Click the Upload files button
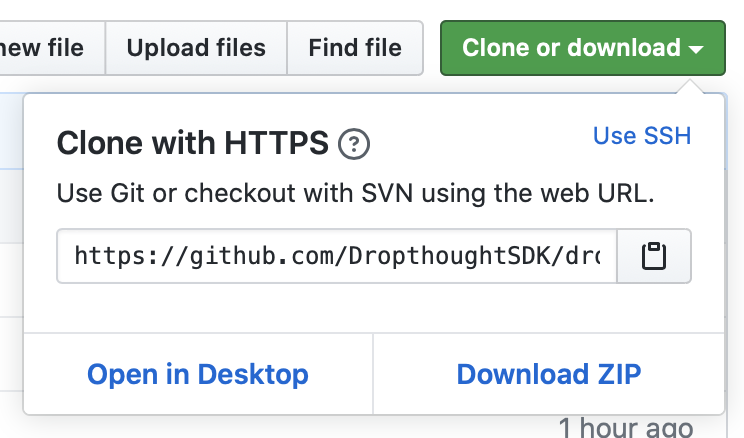Screen dimensions: 744x438 (196, 47)
